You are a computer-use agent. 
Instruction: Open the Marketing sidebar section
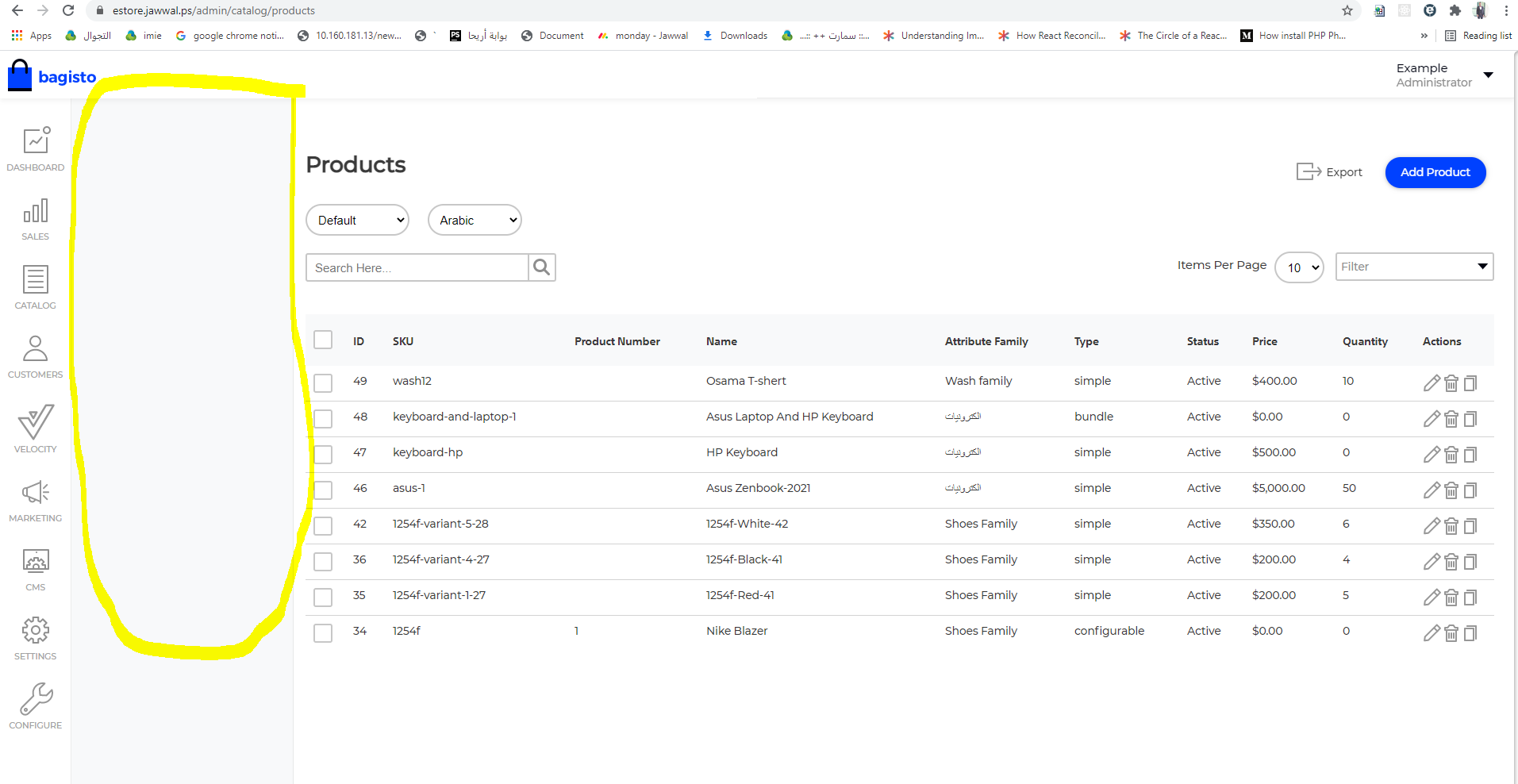pyautogui.click(x=36, y=501)
